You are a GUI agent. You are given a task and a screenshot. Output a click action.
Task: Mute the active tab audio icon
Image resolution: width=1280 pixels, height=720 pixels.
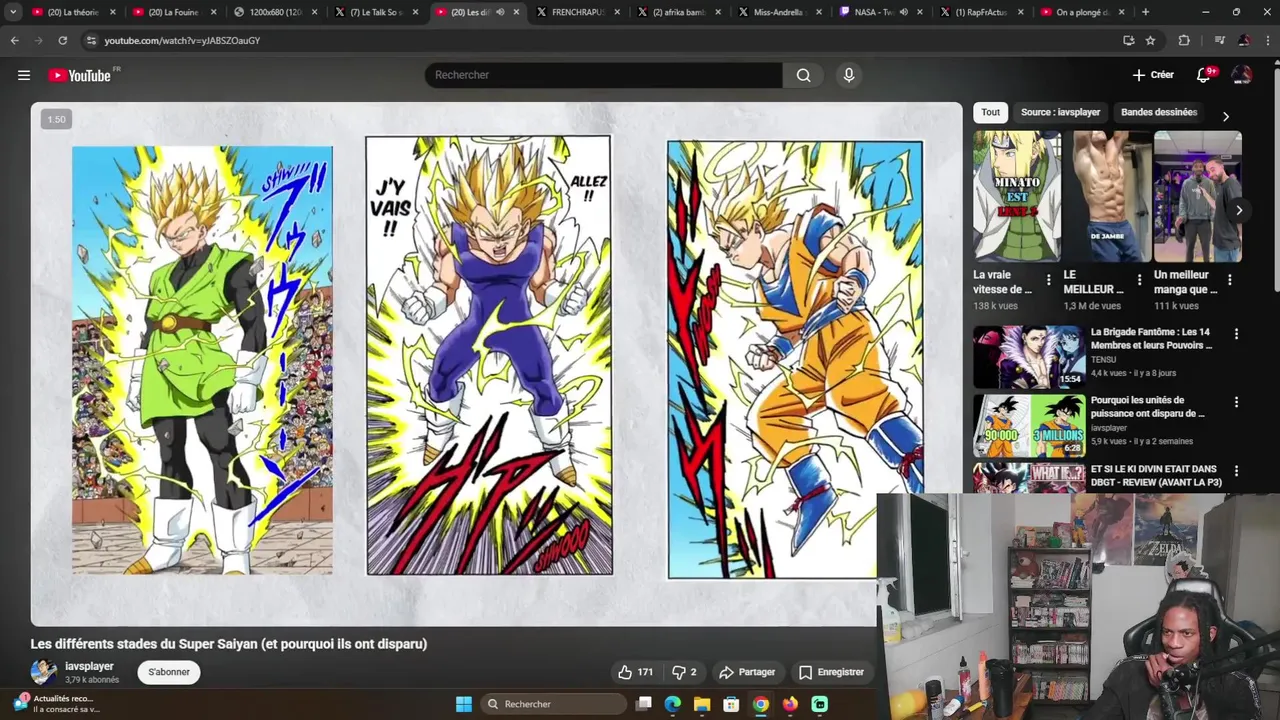coord(500,12)
